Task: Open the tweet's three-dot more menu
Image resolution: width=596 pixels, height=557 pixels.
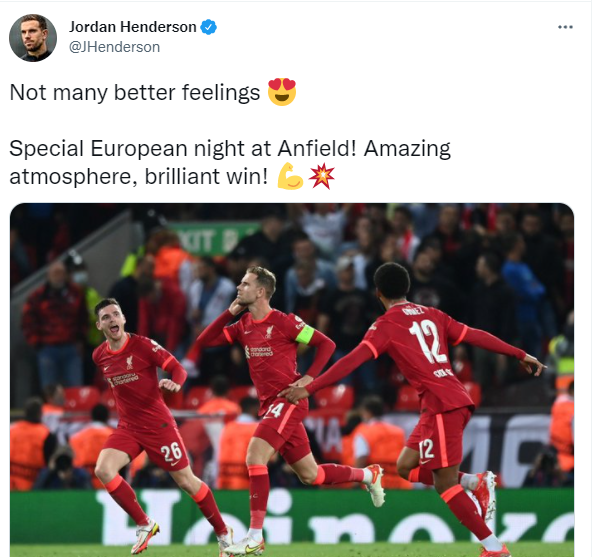Action: (565, 27)
